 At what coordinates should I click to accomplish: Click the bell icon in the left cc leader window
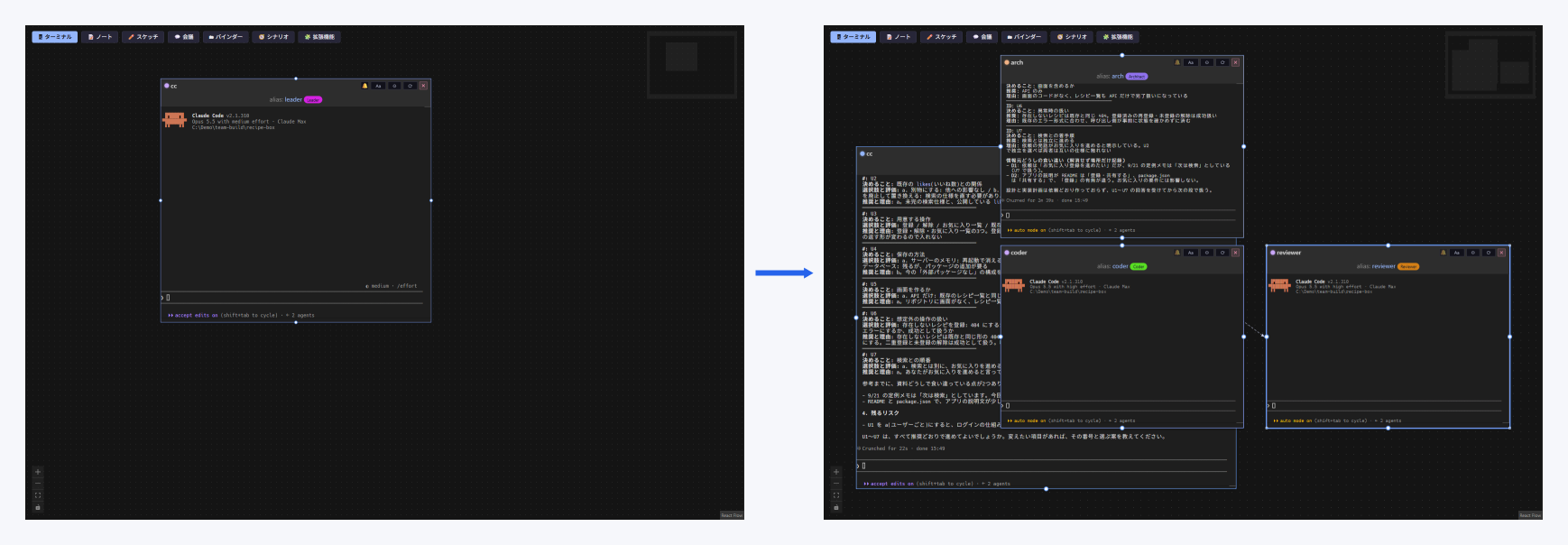364,86
